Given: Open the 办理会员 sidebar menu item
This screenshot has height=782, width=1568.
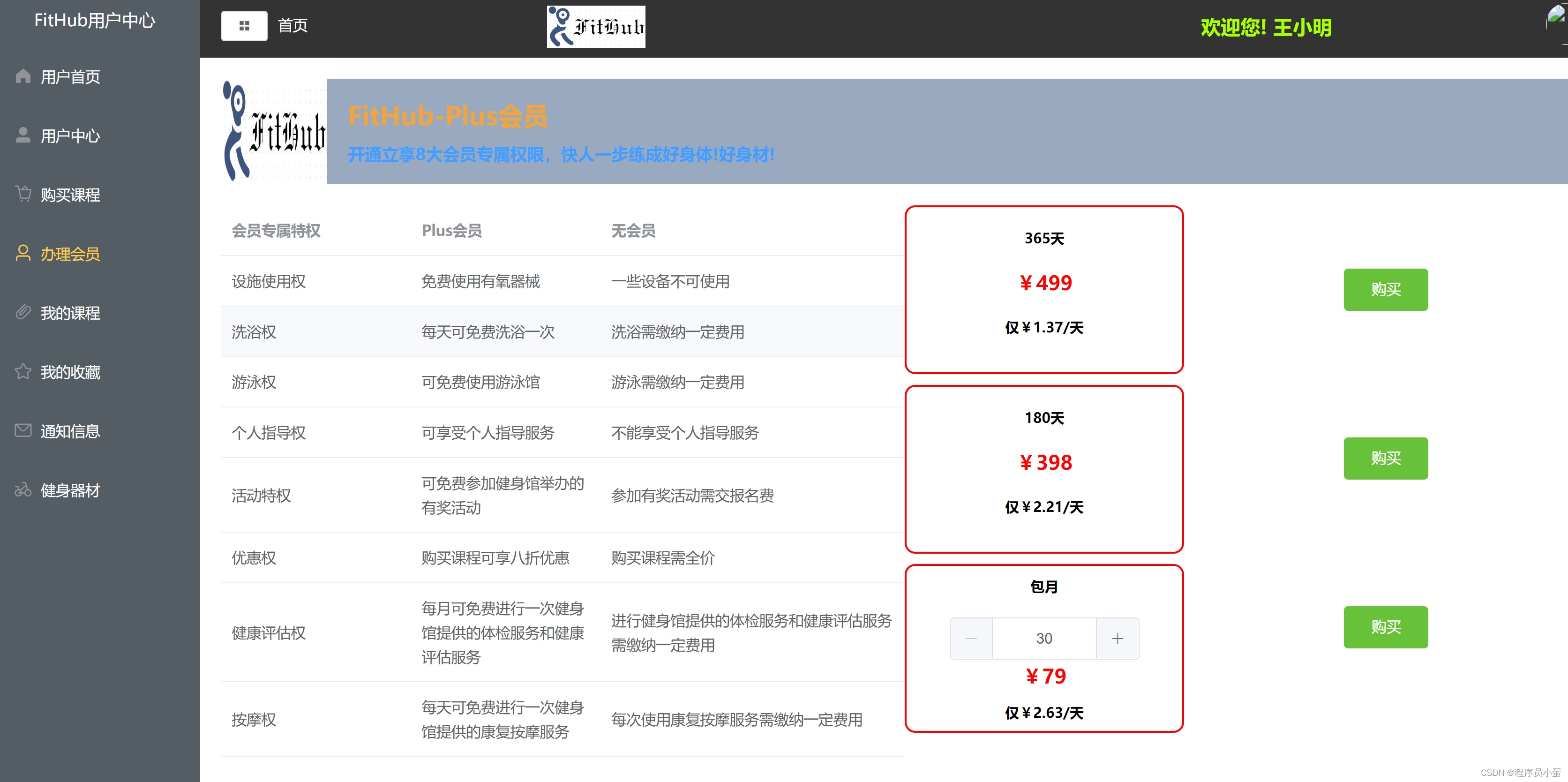Looking at the screenshot, I should point(70,254).
